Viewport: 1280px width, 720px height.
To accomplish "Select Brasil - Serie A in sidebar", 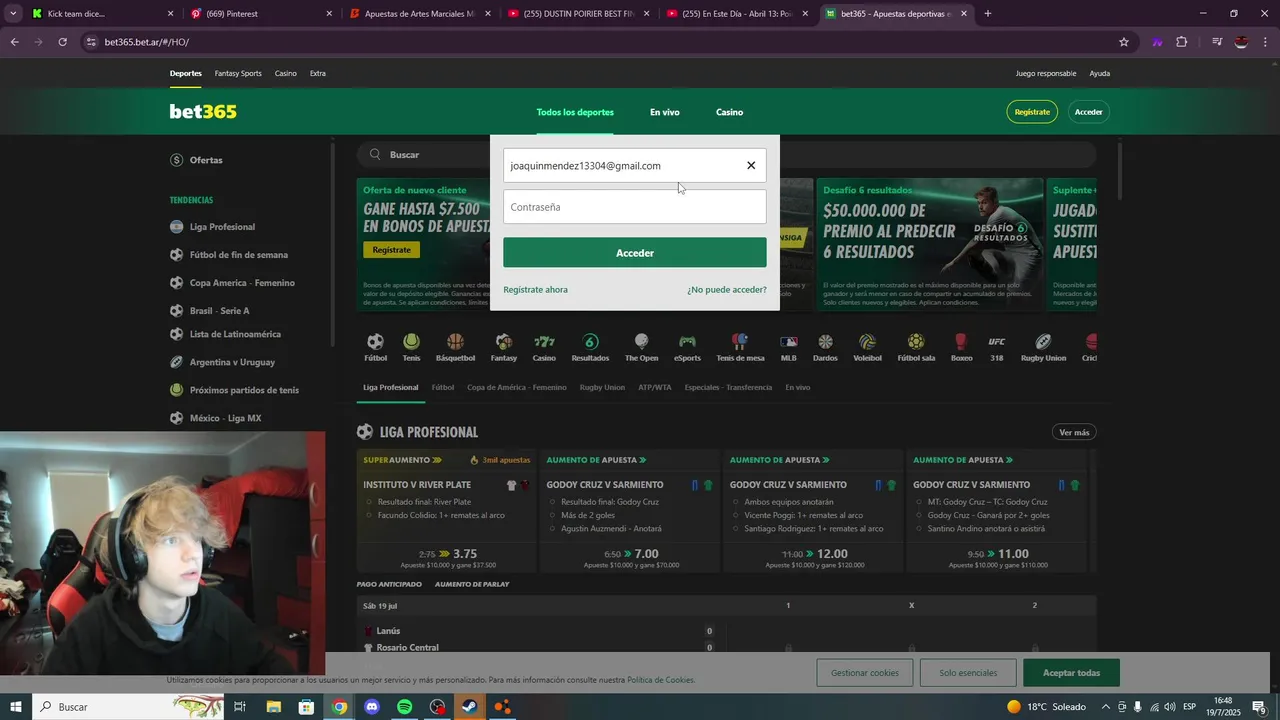I will coord(219,311).
